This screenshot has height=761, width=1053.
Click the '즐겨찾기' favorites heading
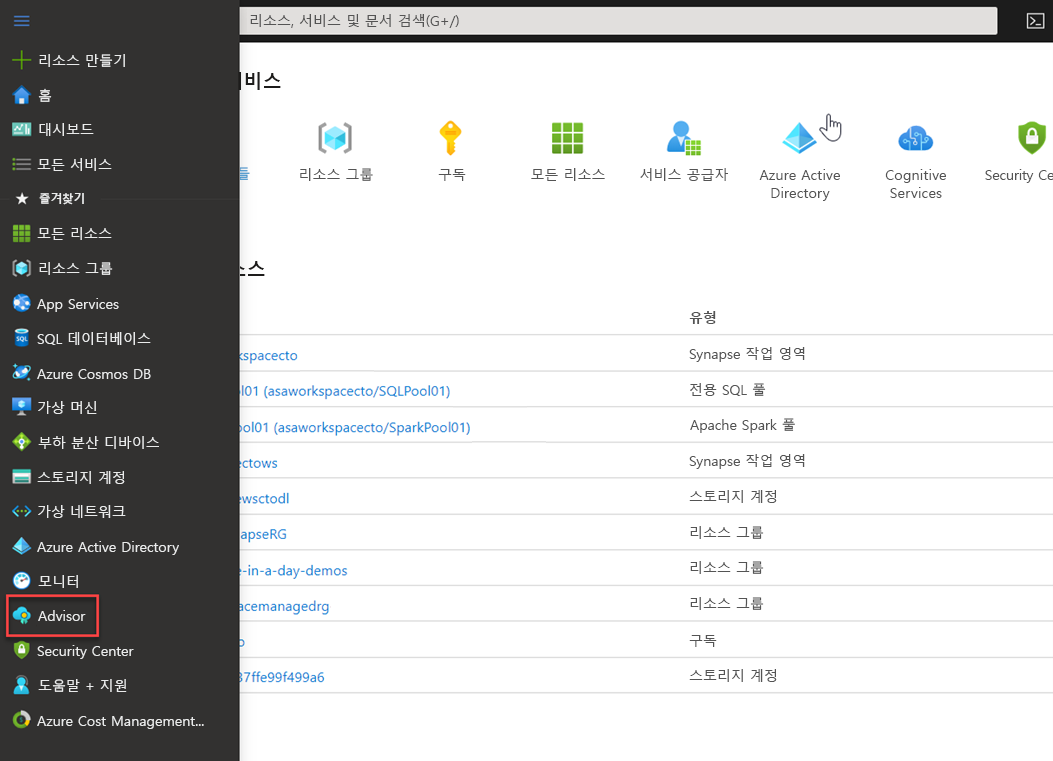[62, 198]
